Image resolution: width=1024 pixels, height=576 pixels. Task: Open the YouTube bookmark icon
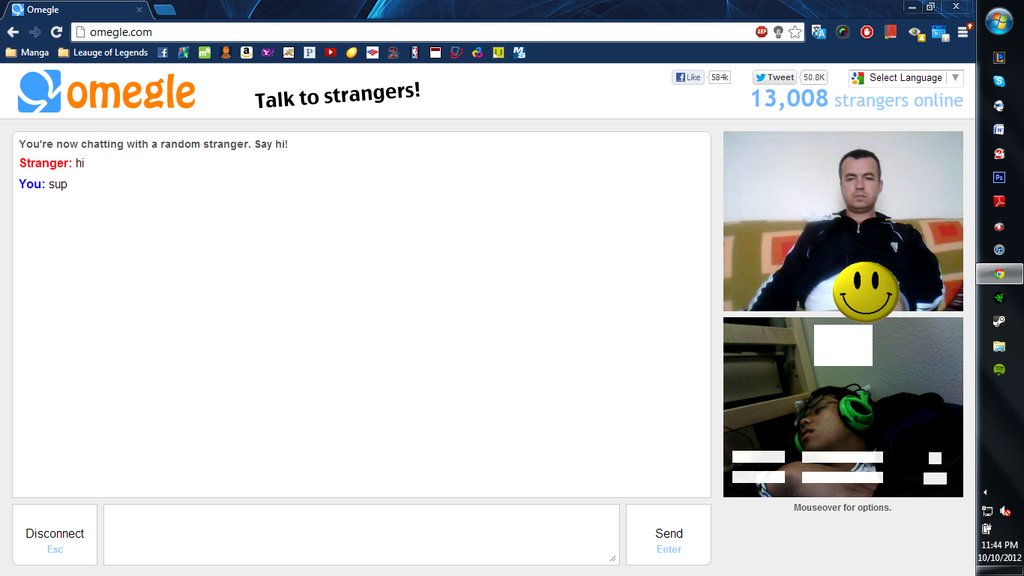(x=330, y=52)
